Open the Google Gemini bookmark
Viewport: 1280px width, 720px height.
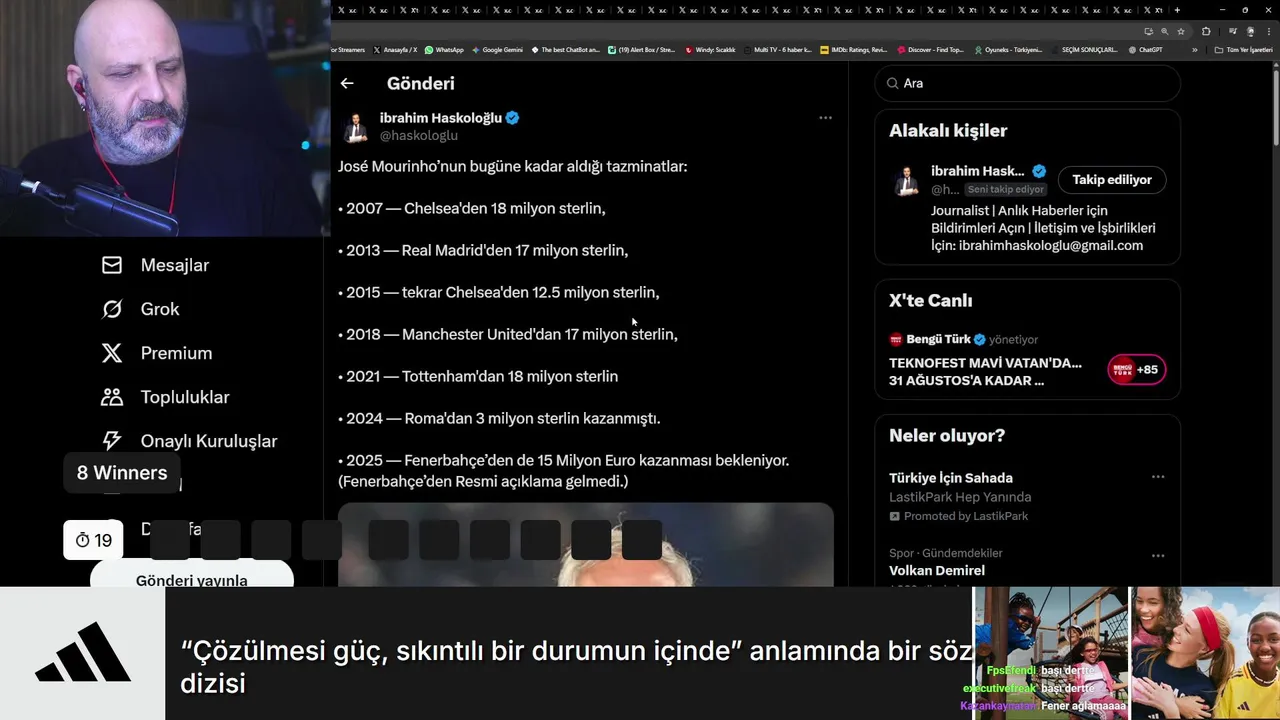pyautogui.click(x=497, y=50)
